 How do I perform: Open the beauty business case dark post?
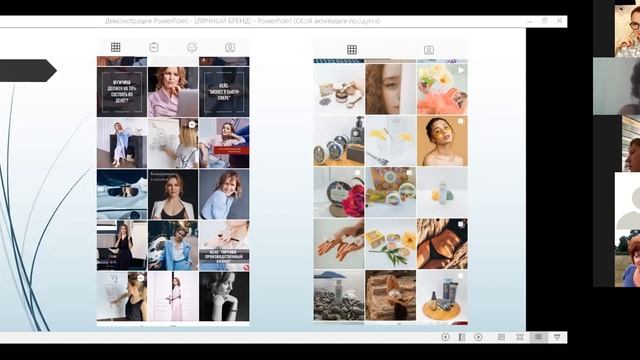[x=224, y=92]
